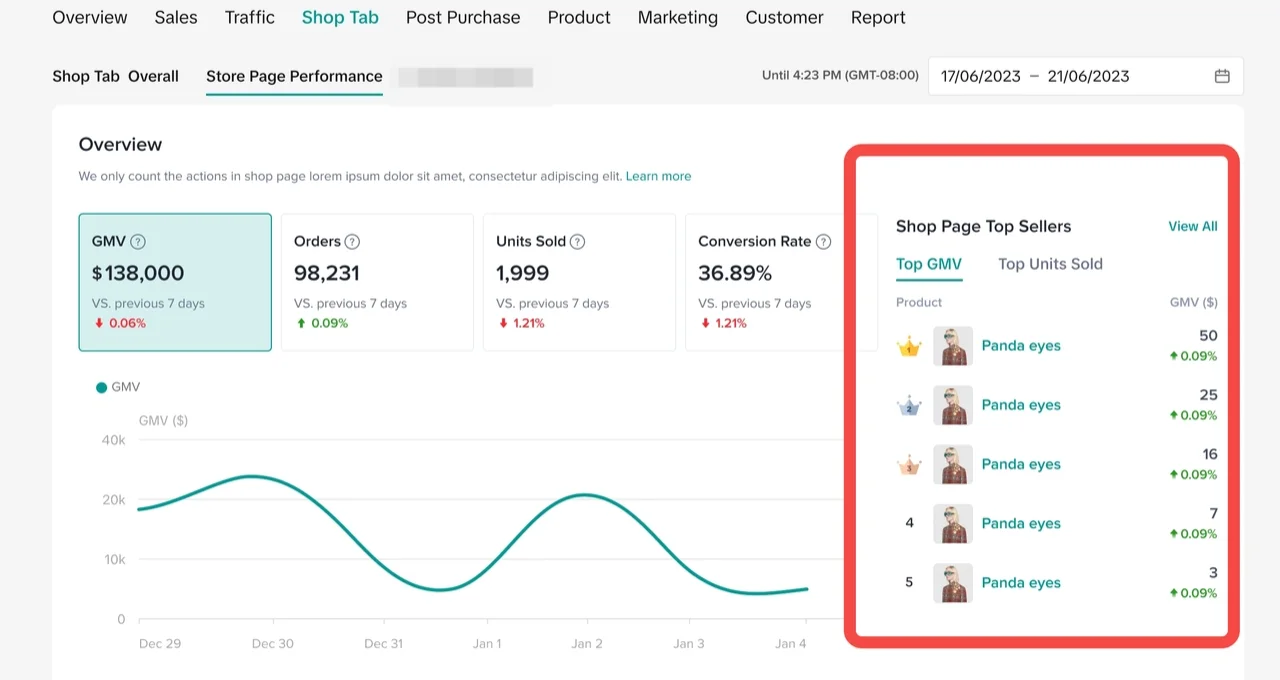The width and height of the screenshot is (1280, 680).
Task: Open the Store Page Performance tab
Action: click(x=294, y=76)
